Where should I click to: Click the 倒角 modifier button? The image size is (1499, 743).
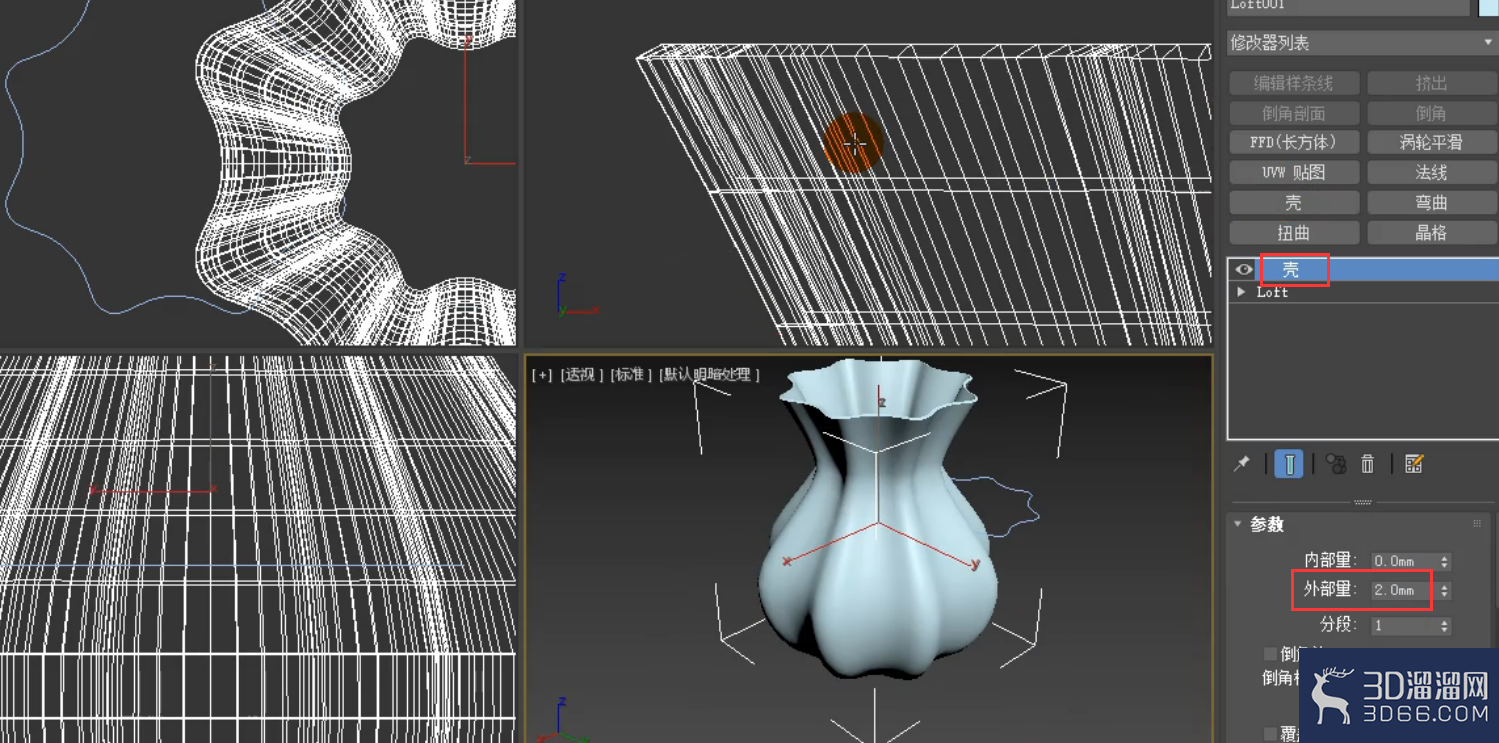tap(1432, 113)
